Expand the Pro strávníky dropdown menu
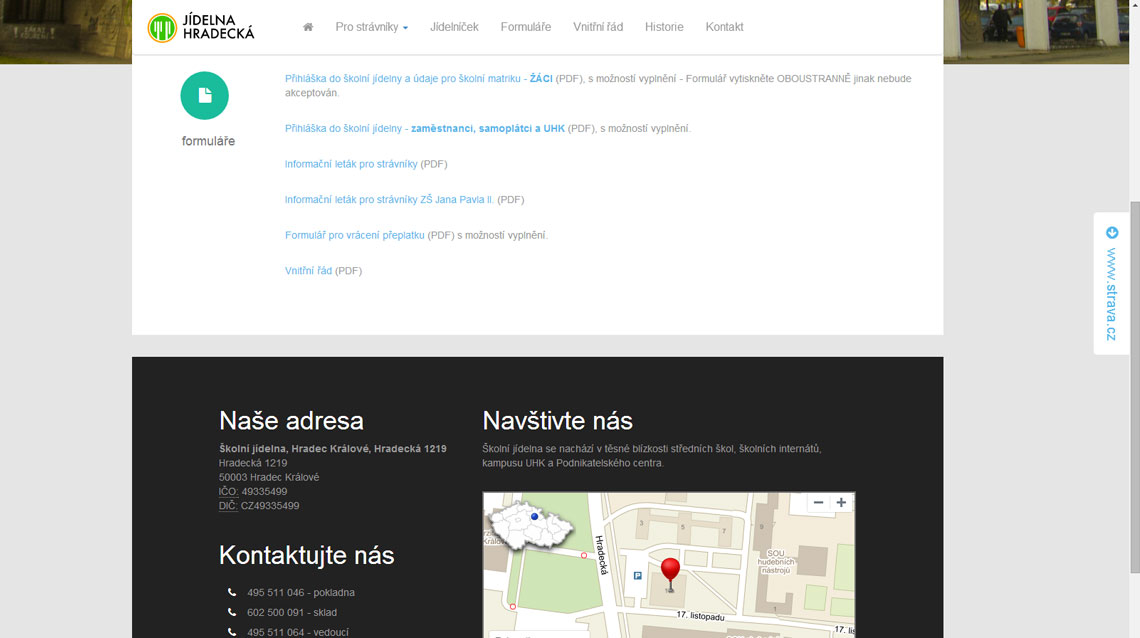Image resolution: width=1140 pixels, height=638 pixels. coord(371,27)
